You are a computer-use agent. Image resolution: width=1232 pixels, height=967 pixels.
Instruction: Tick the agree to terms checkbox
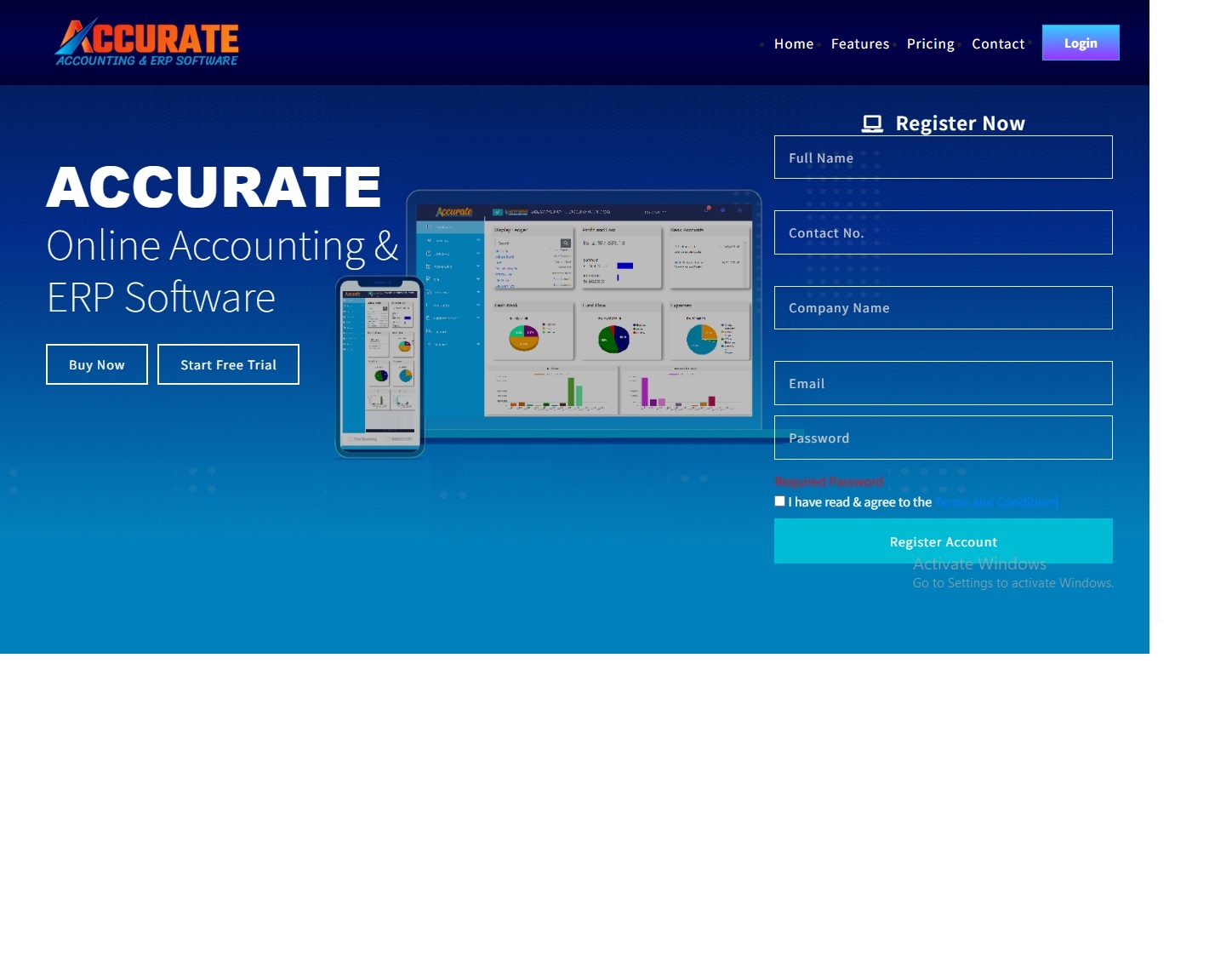click(x=779, y=501)
